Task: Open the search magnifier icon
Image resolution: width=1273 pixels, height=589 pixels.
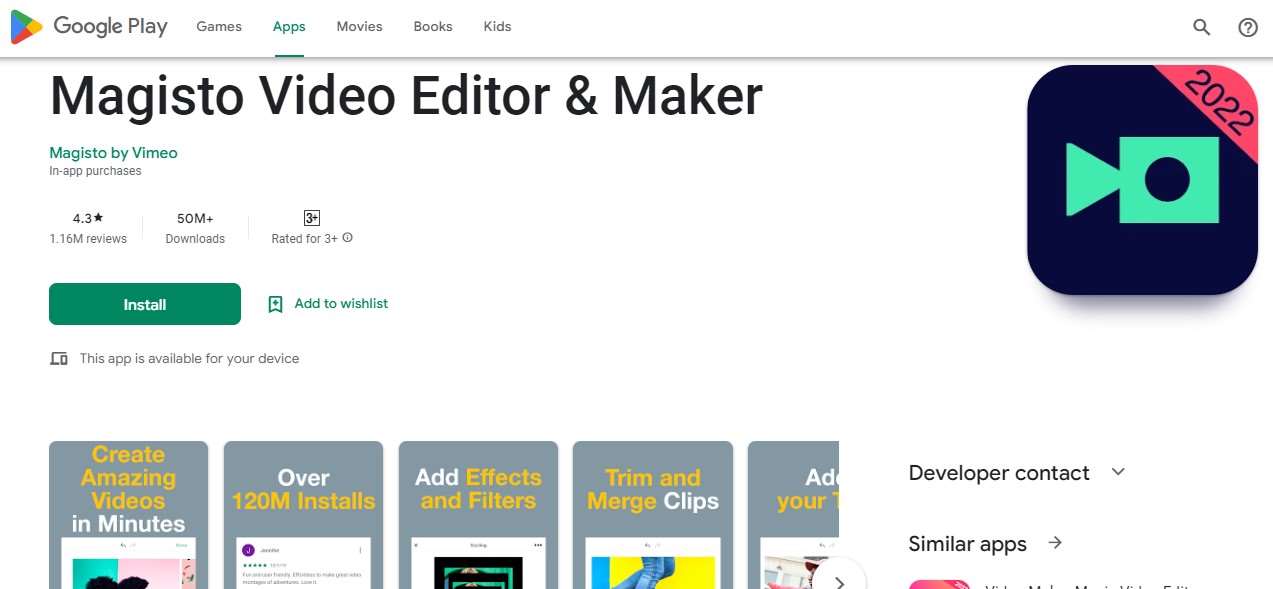Action: [1202, 27]
